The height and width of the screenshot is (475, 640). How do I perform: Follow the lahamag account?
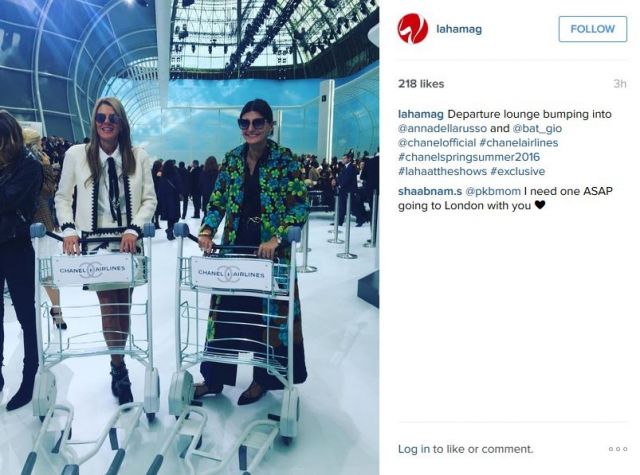pyautogui.click(x=592, y=29)
